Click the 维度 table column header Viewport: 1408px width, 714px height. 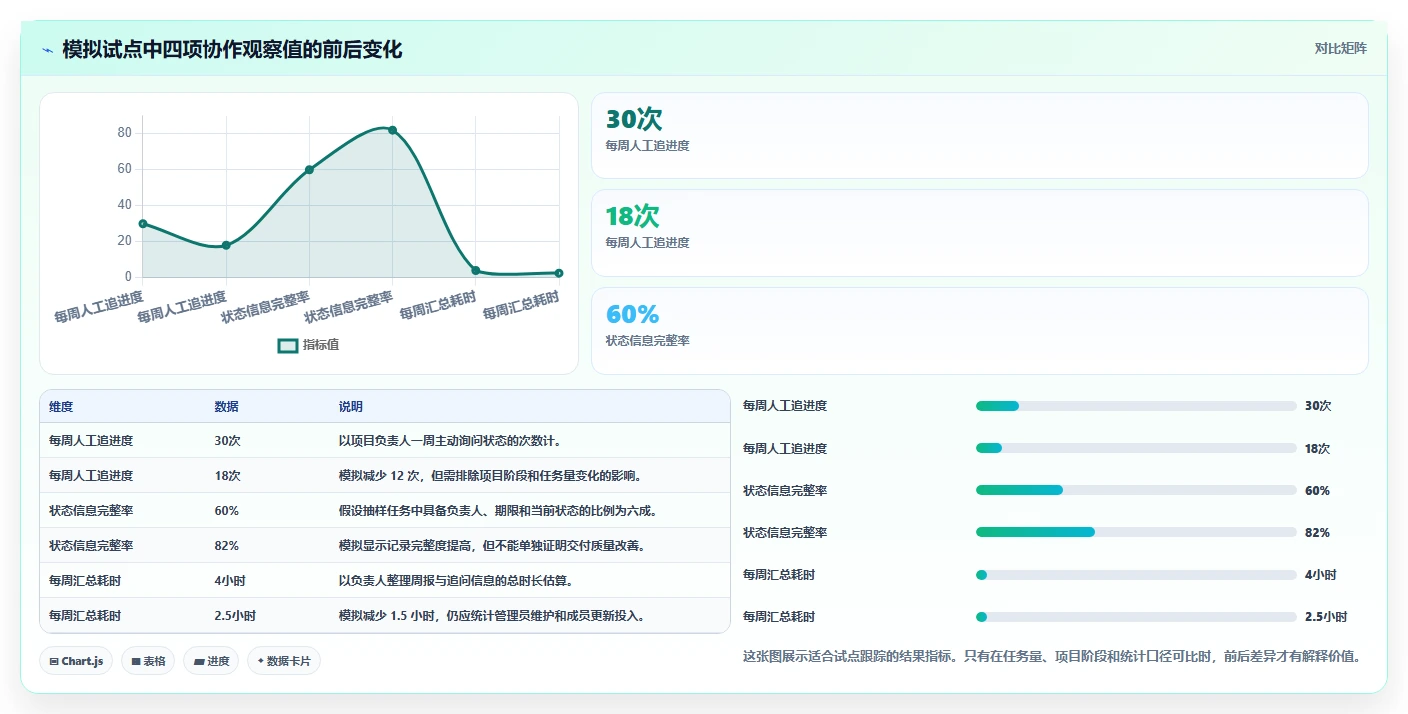click(x=61, y=407)
